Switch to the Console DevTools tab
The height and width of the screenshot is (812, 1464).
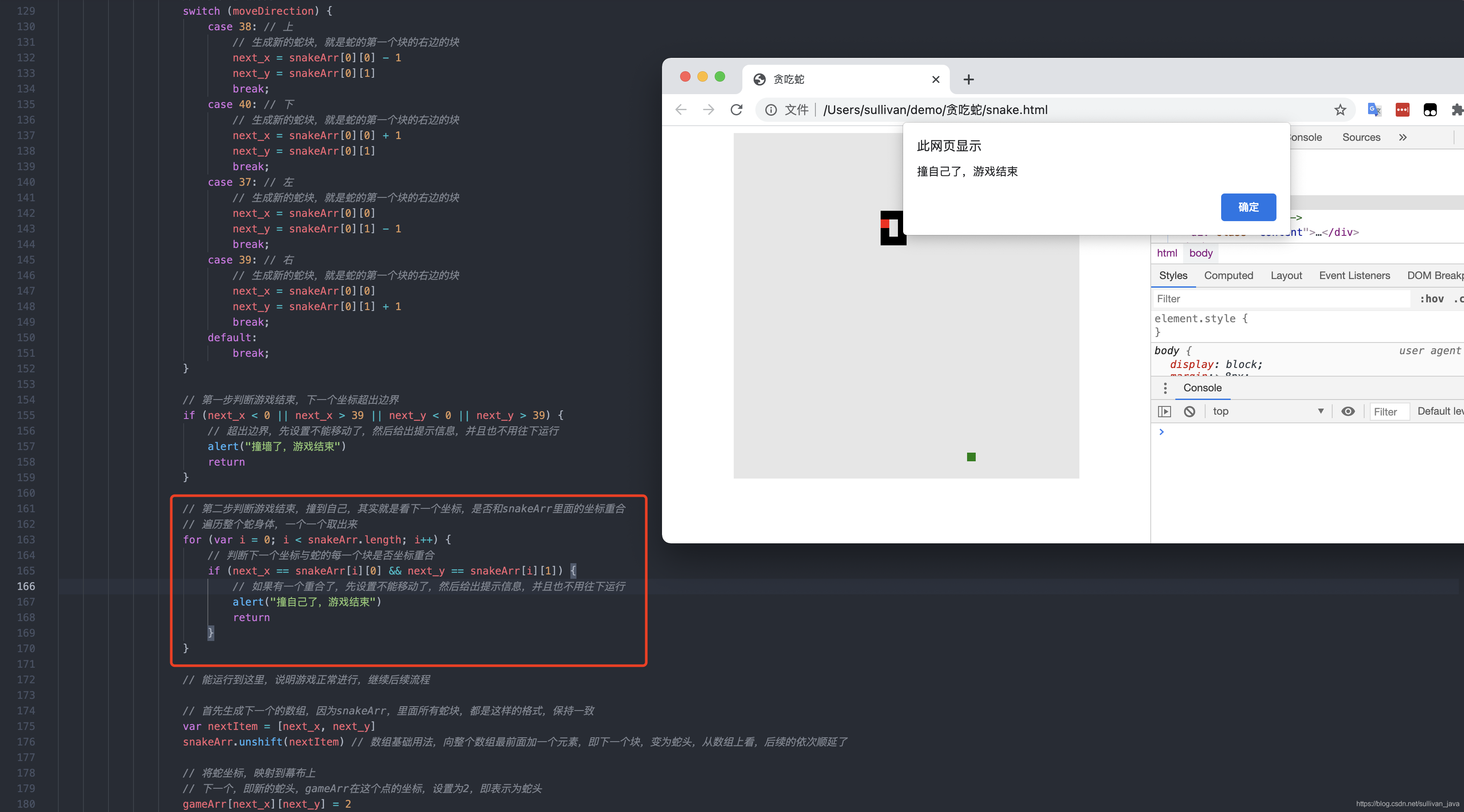click(x=1305, y=137)
